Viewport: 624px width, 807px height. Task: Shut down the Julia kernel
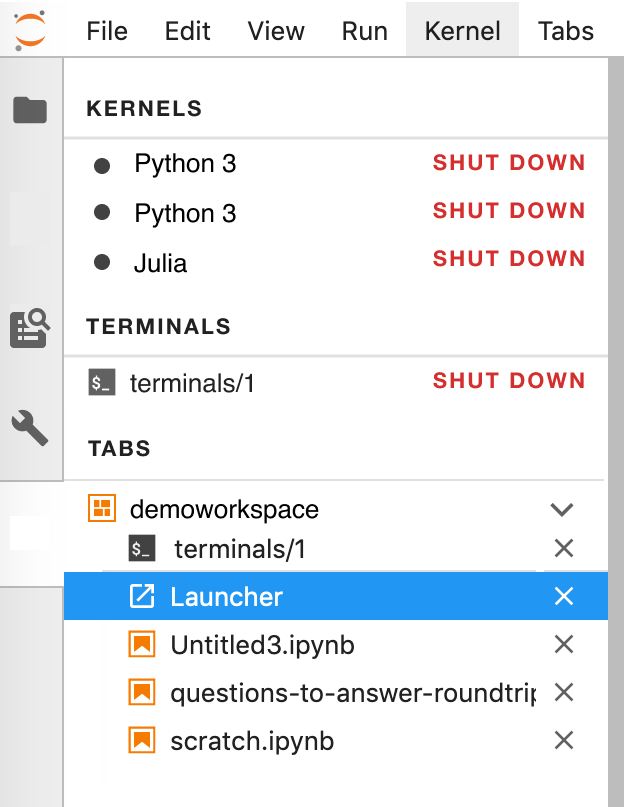point(508,258)
